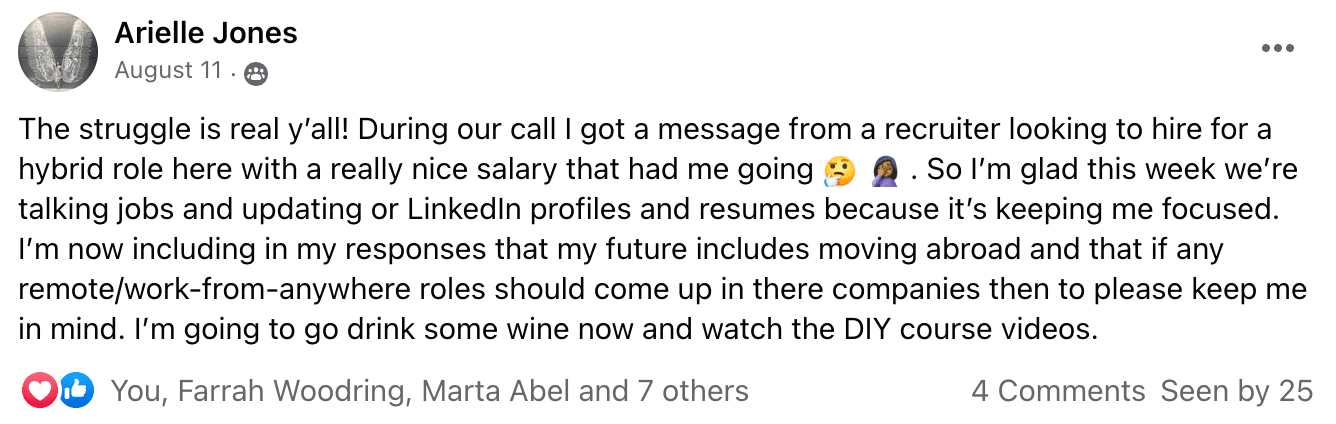
Task: Open the 4 Comments link
Action: tap(1058, 391)
